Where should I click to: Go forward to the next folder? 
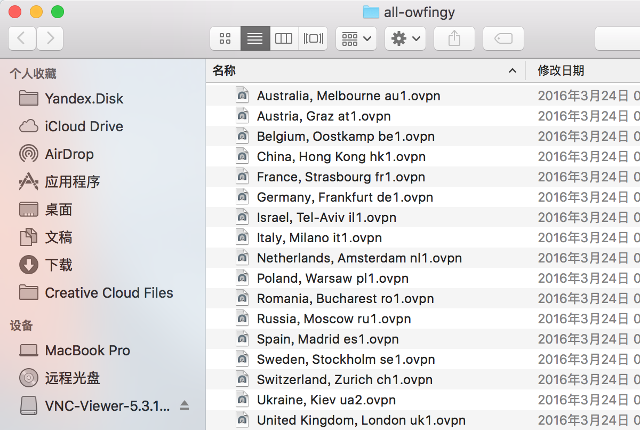50,38
